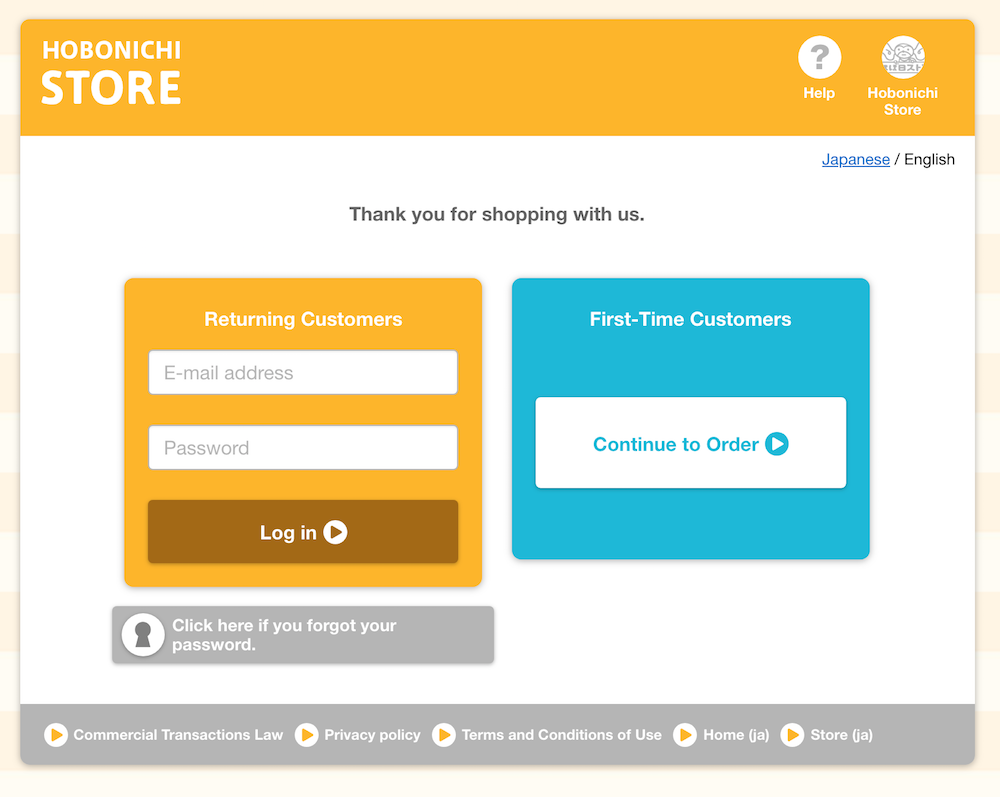Open the forgot your password link
Image resolution: width=1000 pixels, height=797 pixels.
click(x=303, y=634)
